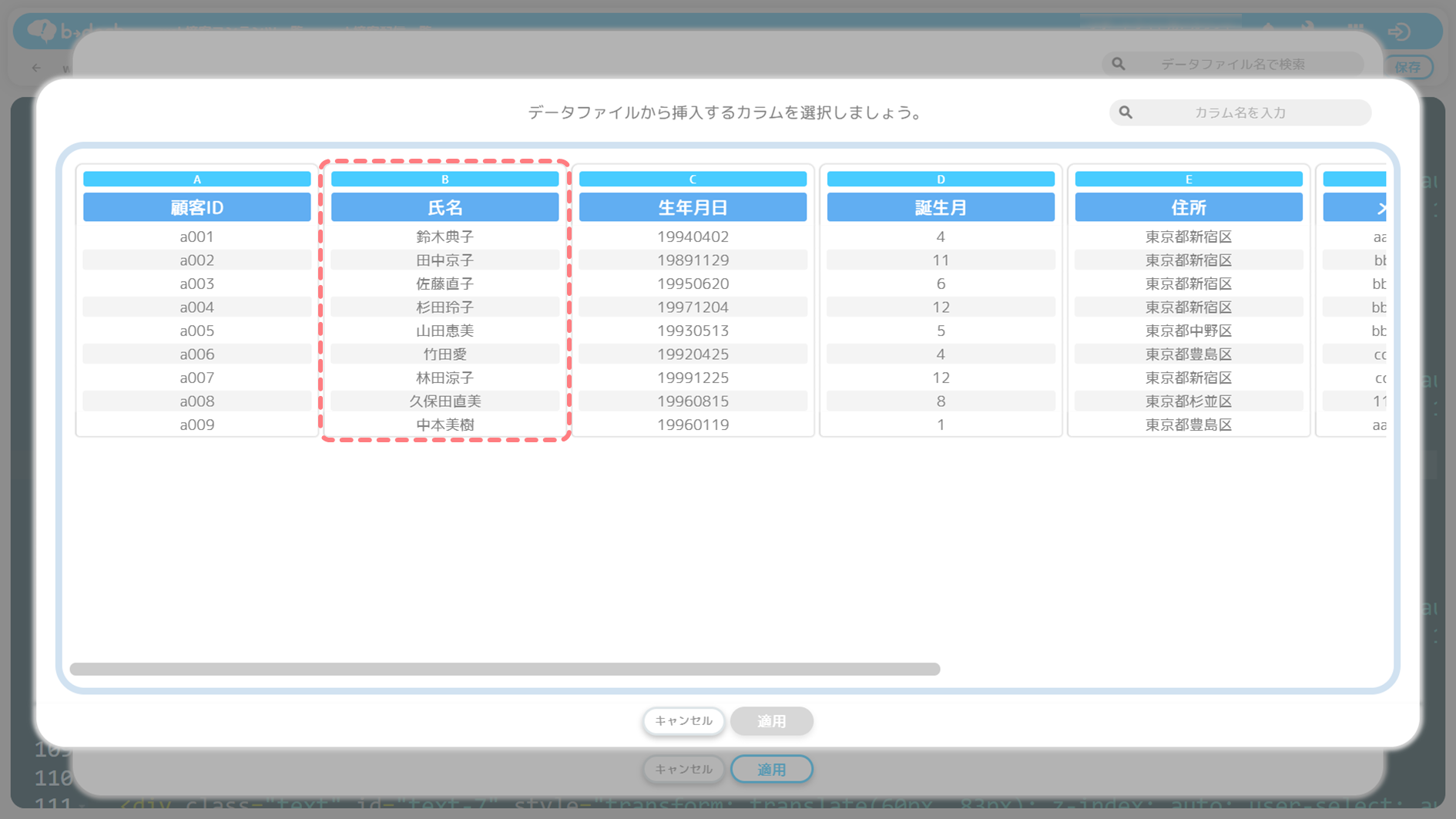Click cell a001 in 顧客ID column

(197, 237)
